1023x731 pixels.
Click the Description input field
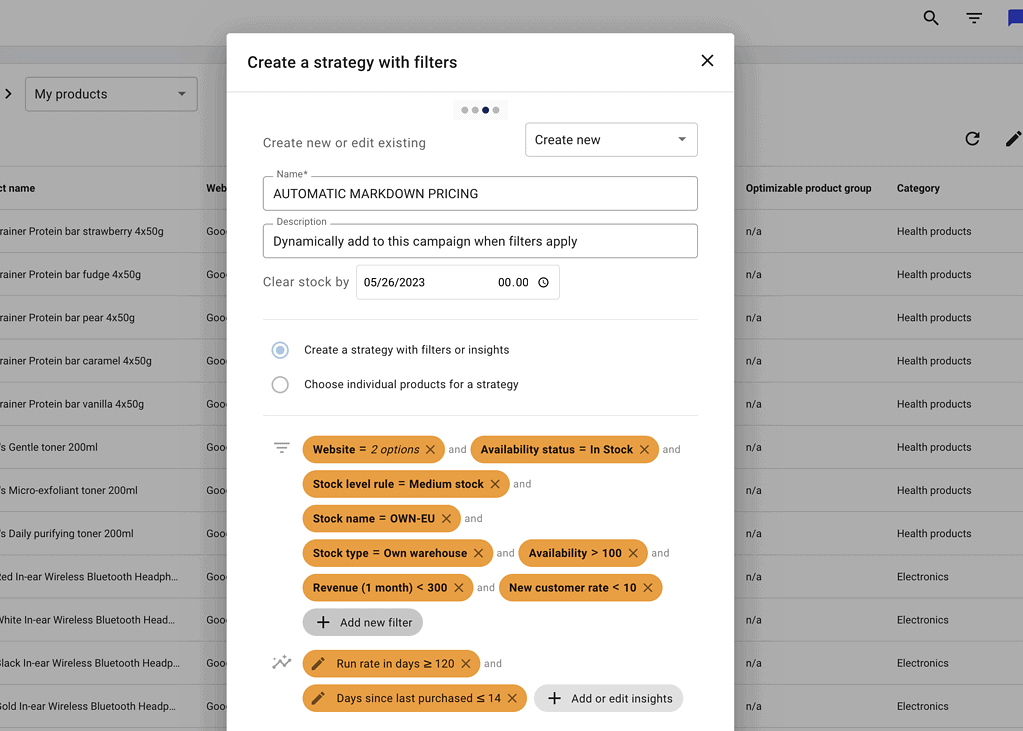click(x=480, y=241)
